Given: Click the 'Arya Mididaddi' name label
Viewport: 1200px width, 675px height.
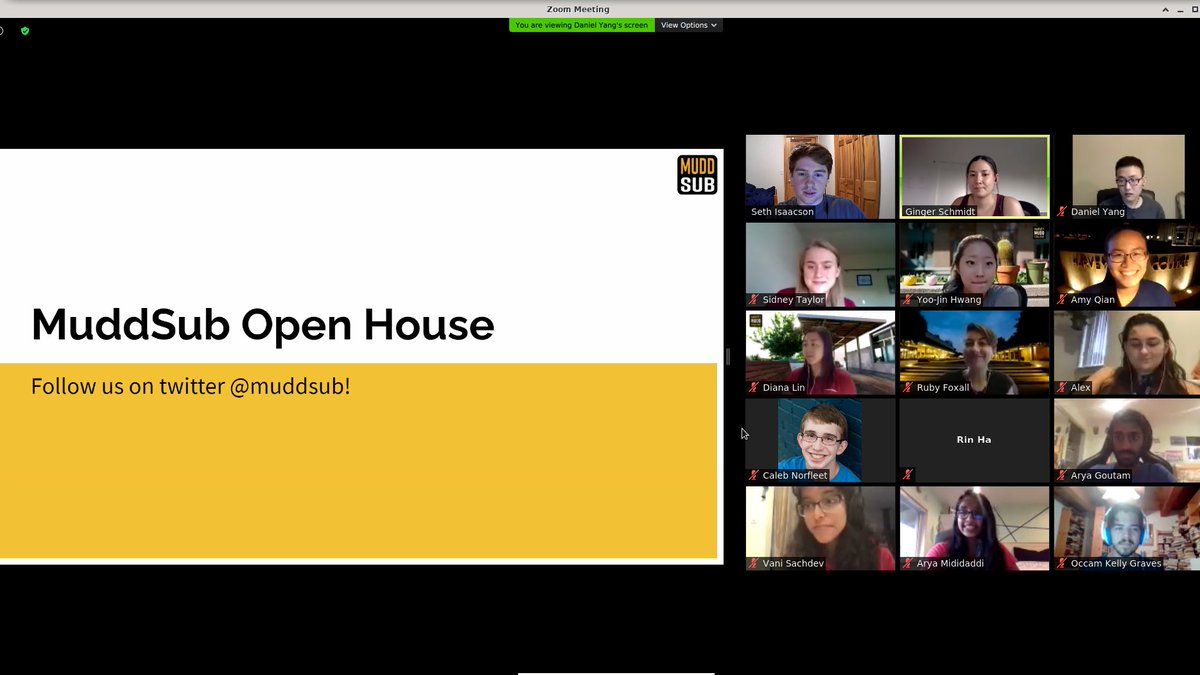Looking at the screenshot, I should coord(952,564).
